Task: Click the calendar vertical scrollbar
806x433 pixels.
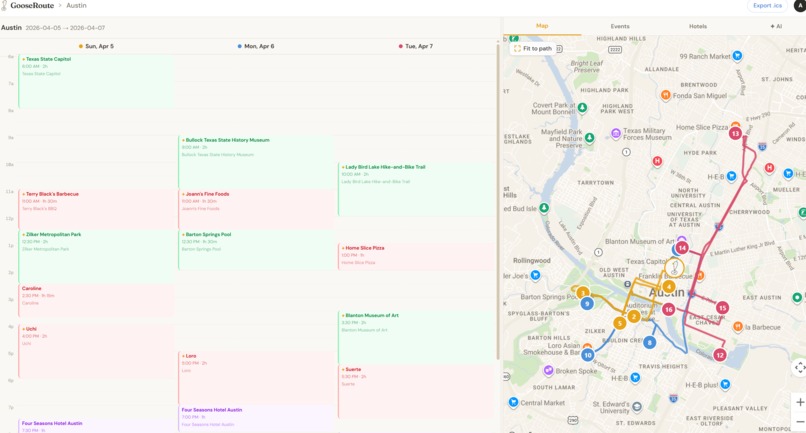Action: point(498,203)
